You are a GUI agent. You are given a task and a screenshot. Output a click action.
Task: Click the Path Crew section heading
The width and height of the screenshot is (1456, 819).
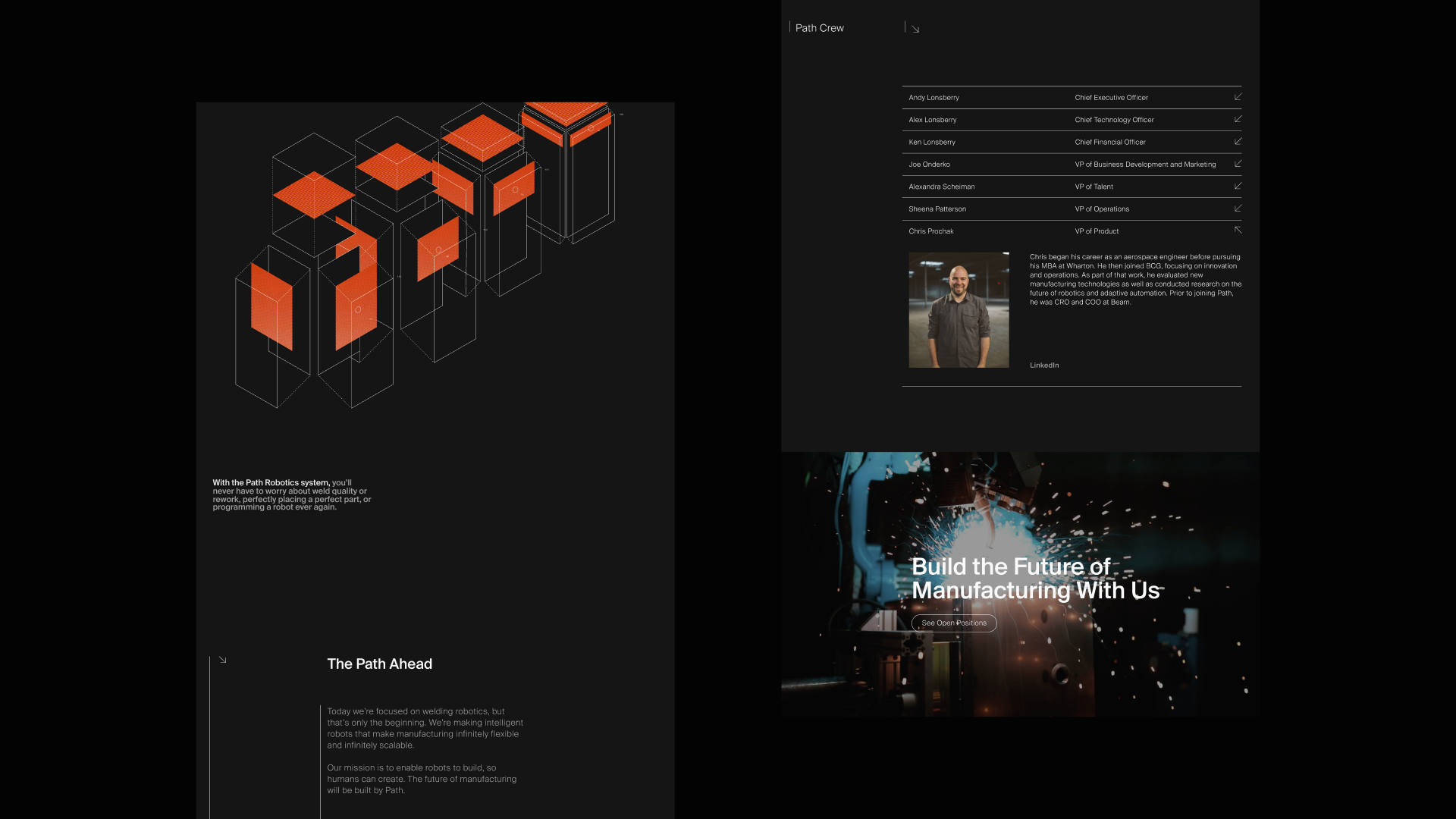(819, 28)
